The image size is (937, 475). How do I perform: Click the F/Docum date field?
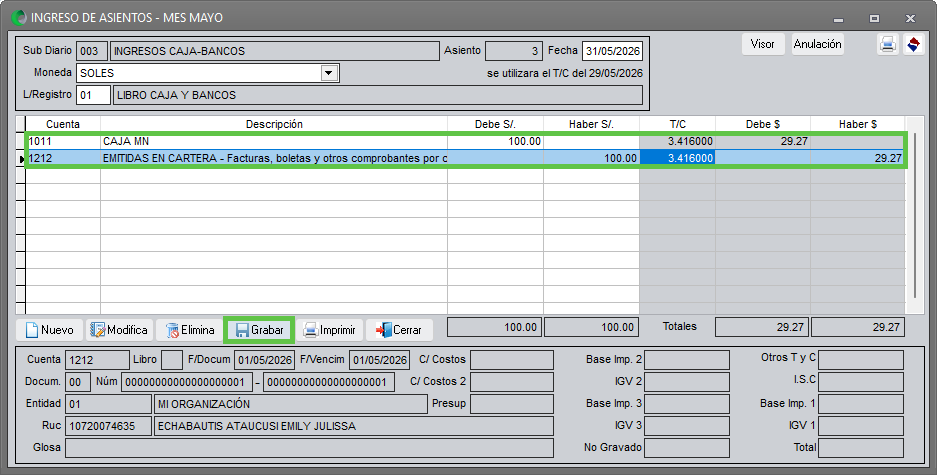pyautogui.click(x=265, y=360)
